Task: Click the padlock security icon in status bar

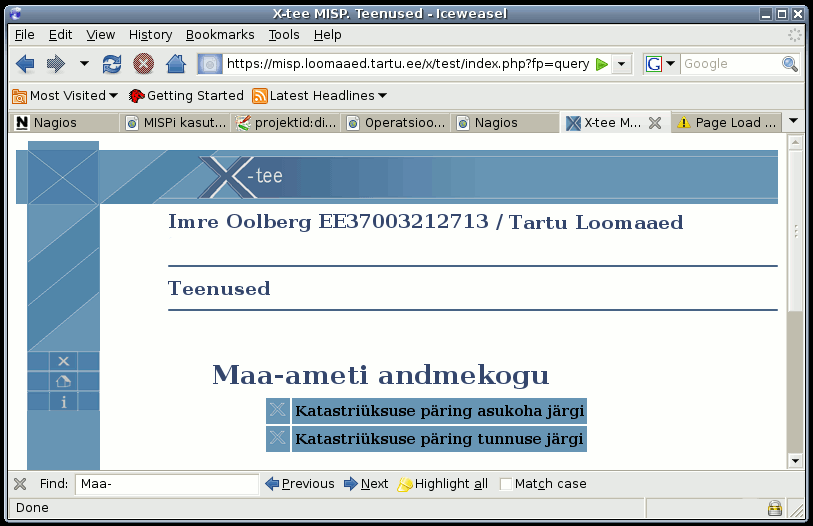Action: pyautogui.click(x=775, y=508)
